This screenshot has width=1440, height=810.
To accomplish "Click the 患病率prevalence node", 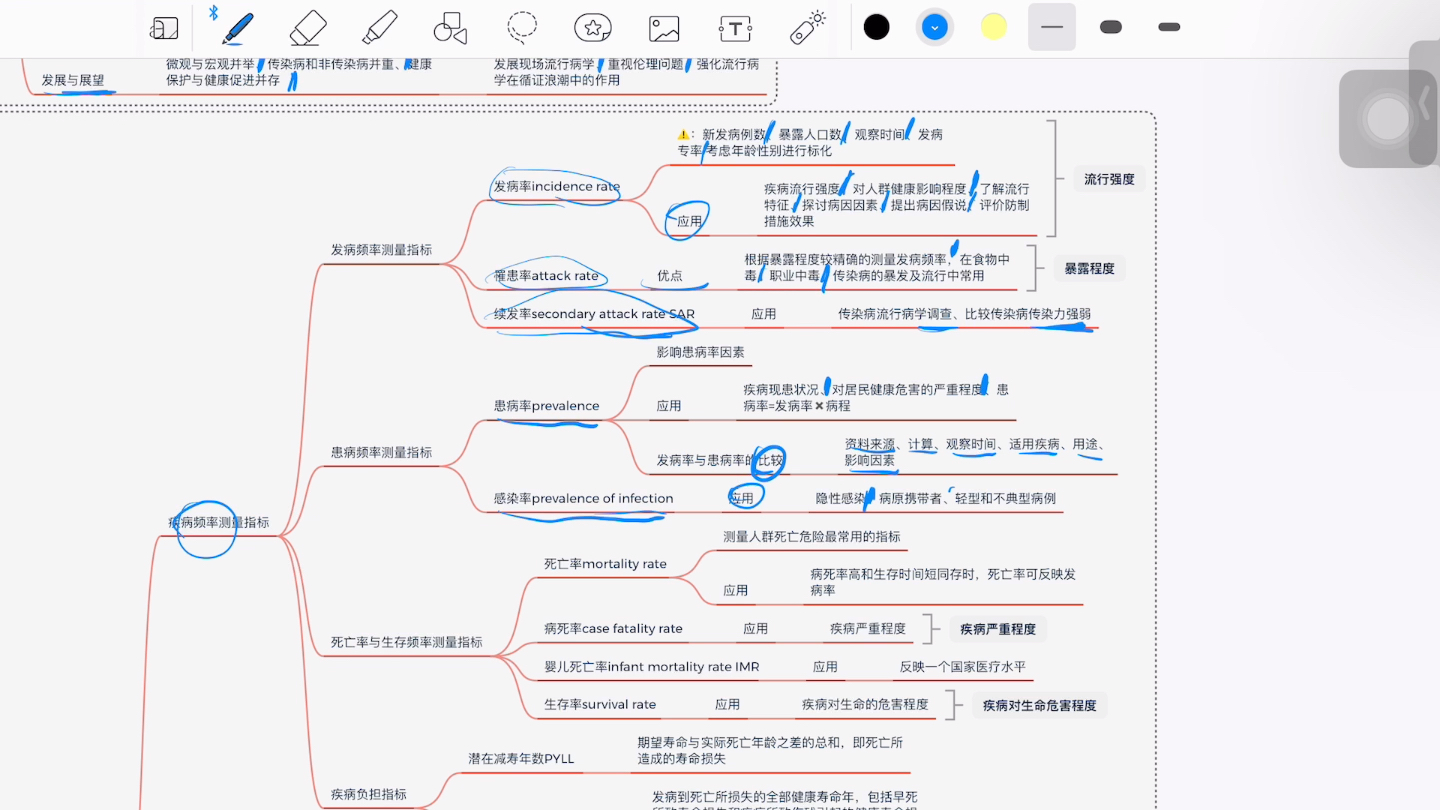I will click(546, 406).
